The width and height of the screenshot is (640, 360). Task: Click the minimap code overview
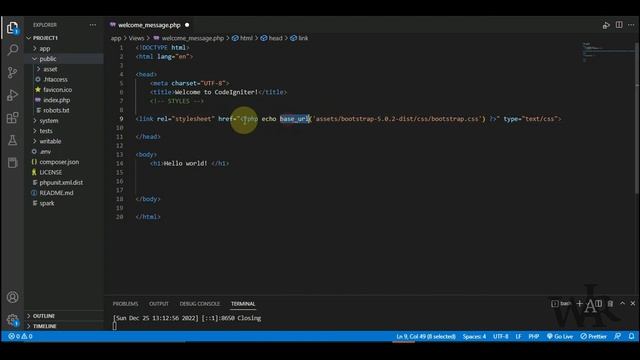pyautogui.click(x=608, y=52)
